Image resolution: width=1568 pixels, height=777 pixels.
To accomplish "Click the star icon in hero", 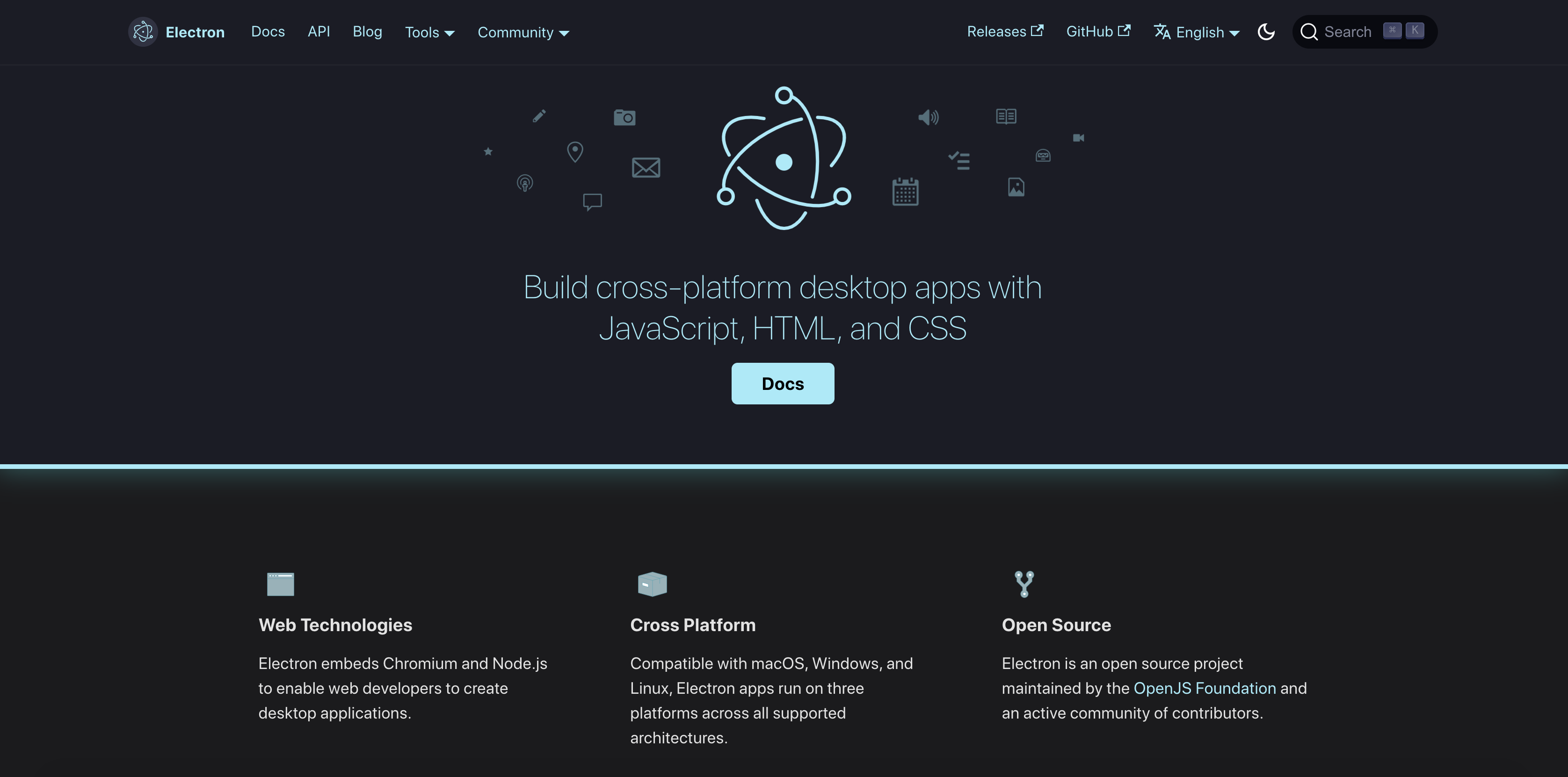I will pos(488,151).
